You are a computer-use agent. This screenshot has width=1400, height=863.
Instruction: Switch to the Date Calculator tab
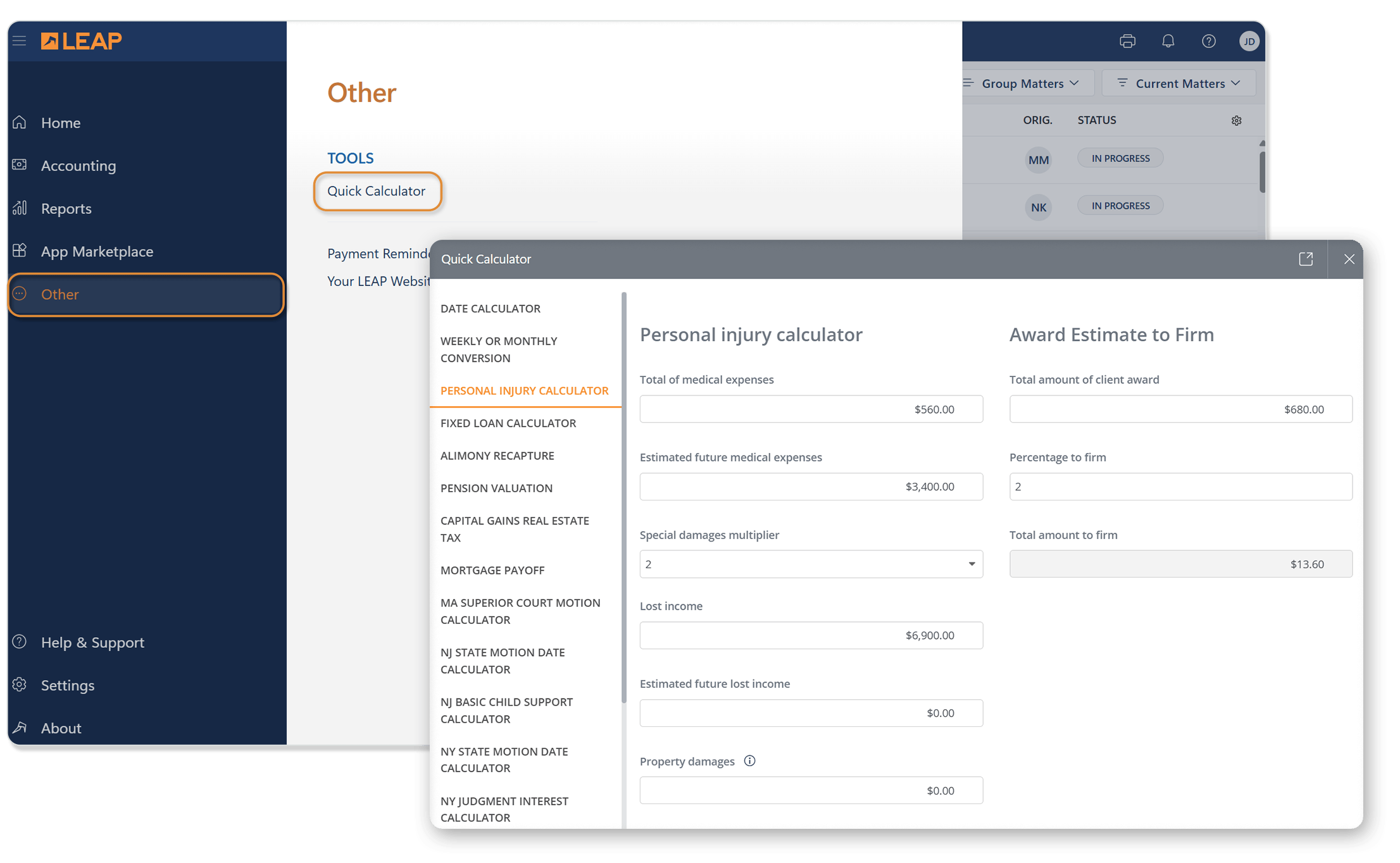click(491, 308)
